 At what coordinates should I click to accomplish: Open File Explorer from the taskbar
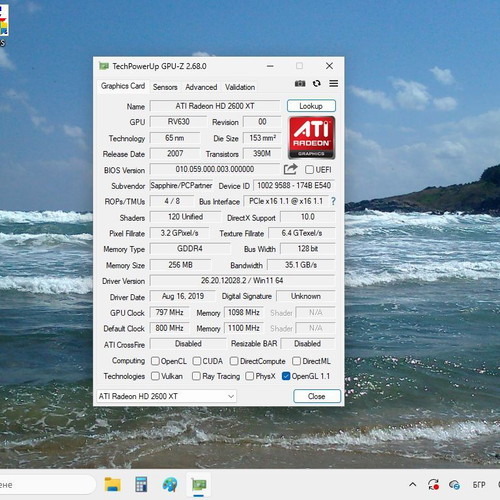[112, 484]
